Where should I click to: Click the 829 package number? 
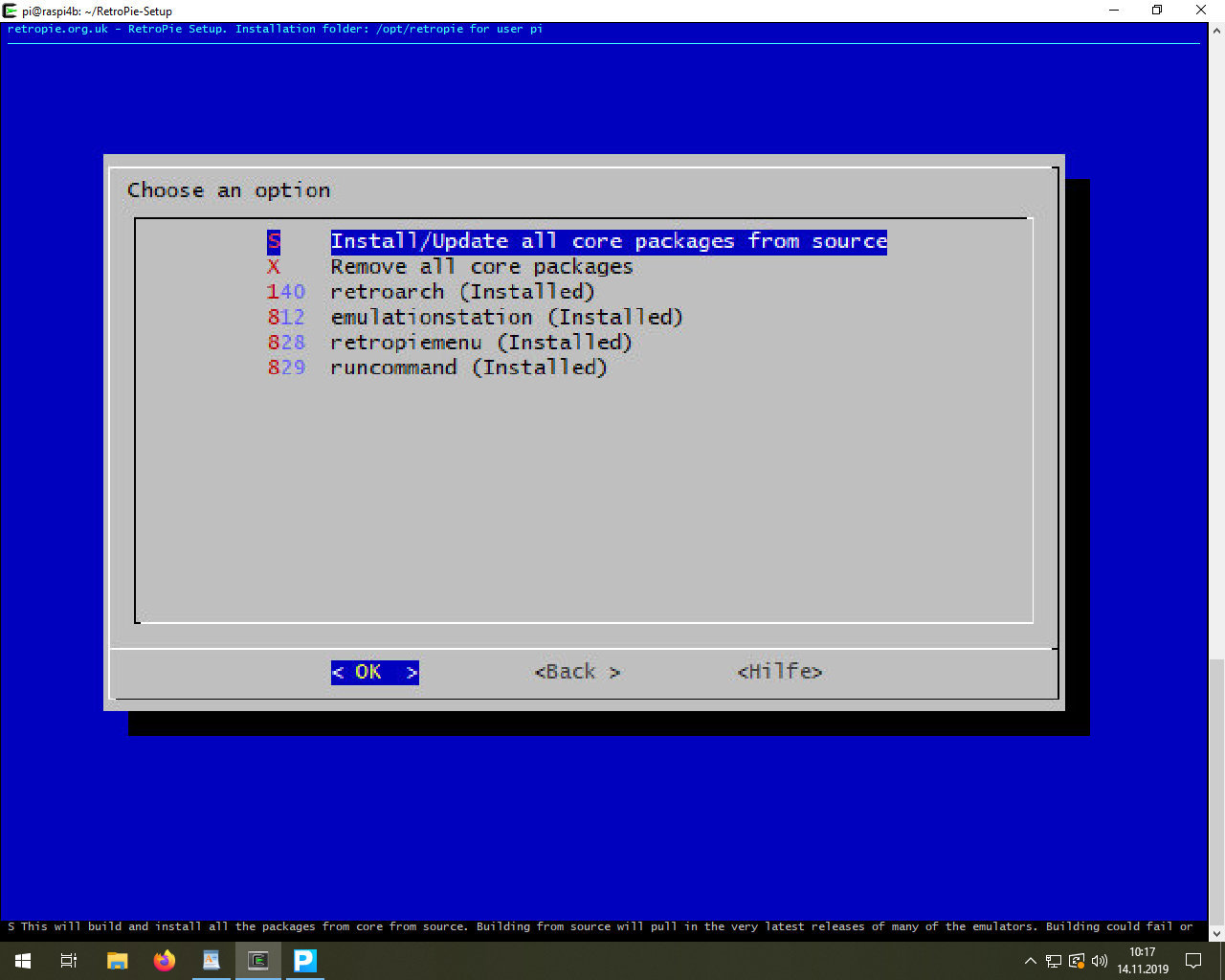point(286,367)
